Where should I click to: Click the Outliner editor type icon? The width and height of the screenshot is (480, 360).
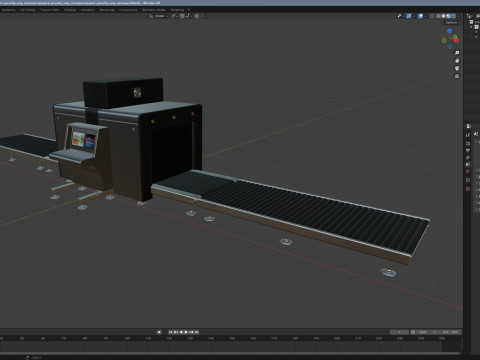pos(470,16)
